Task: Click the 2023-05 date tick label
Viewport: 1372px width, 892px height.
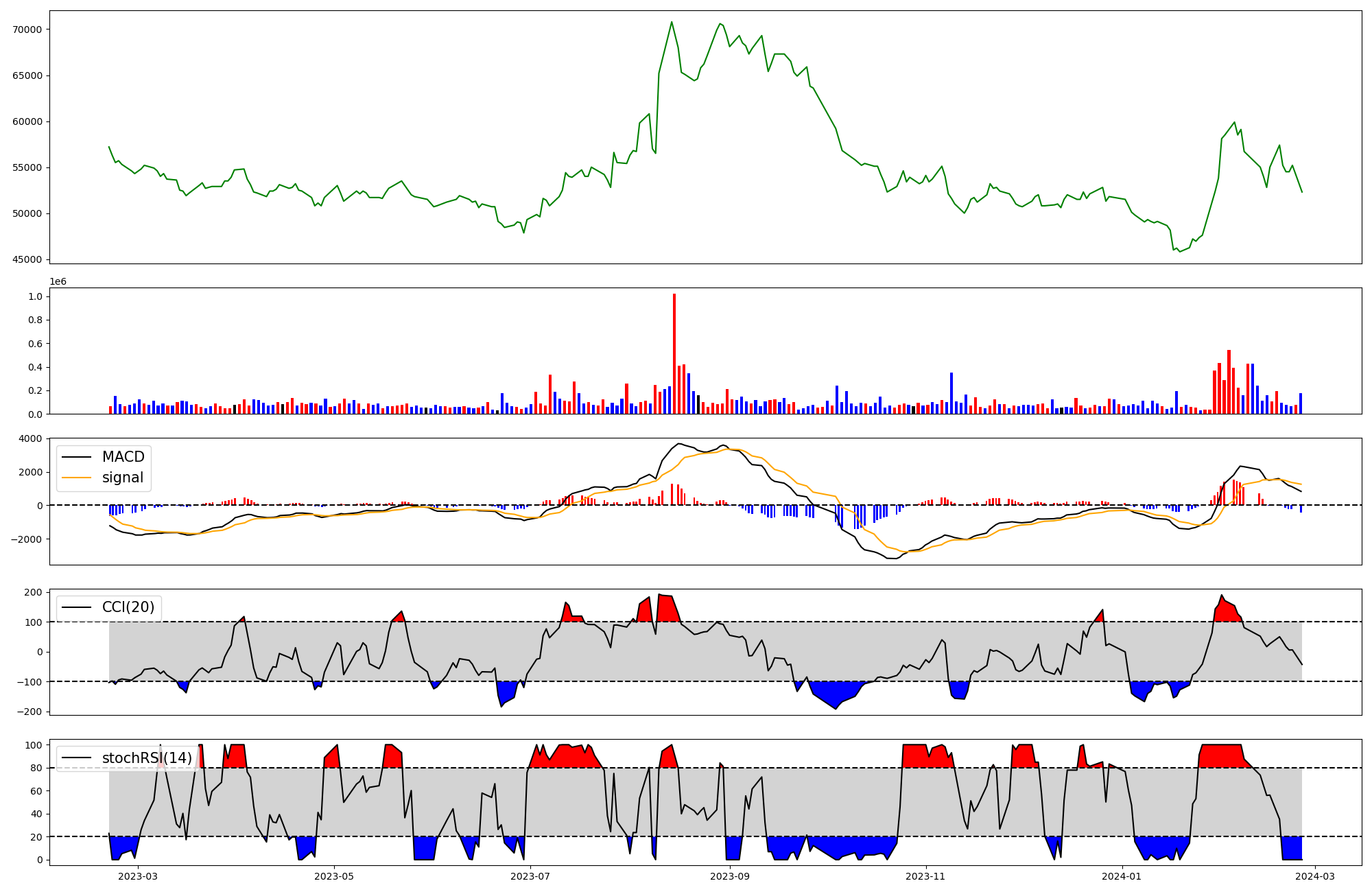Action: click(334, 876)
